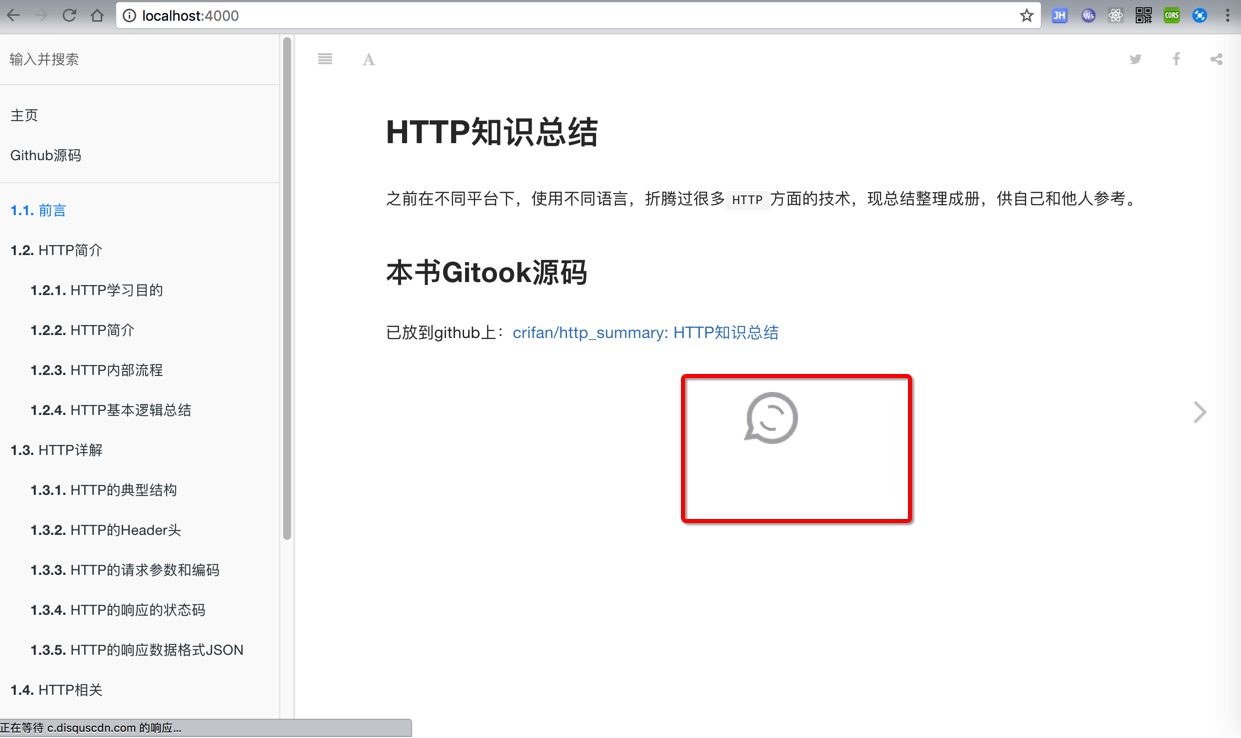Click the 本书Gitook源码 heading

coord(487,272)
